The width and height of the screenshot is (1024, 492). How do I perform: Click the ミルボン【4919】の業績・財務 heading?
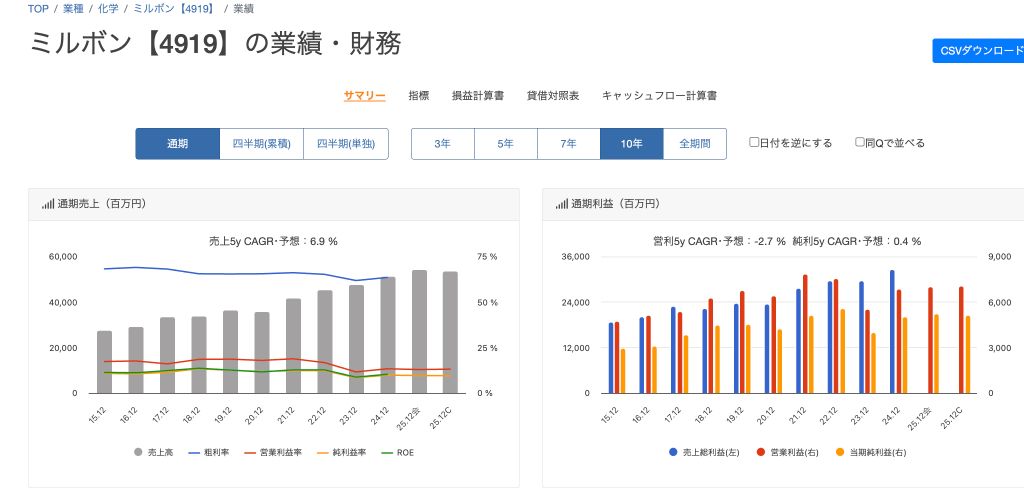(216, 44)
